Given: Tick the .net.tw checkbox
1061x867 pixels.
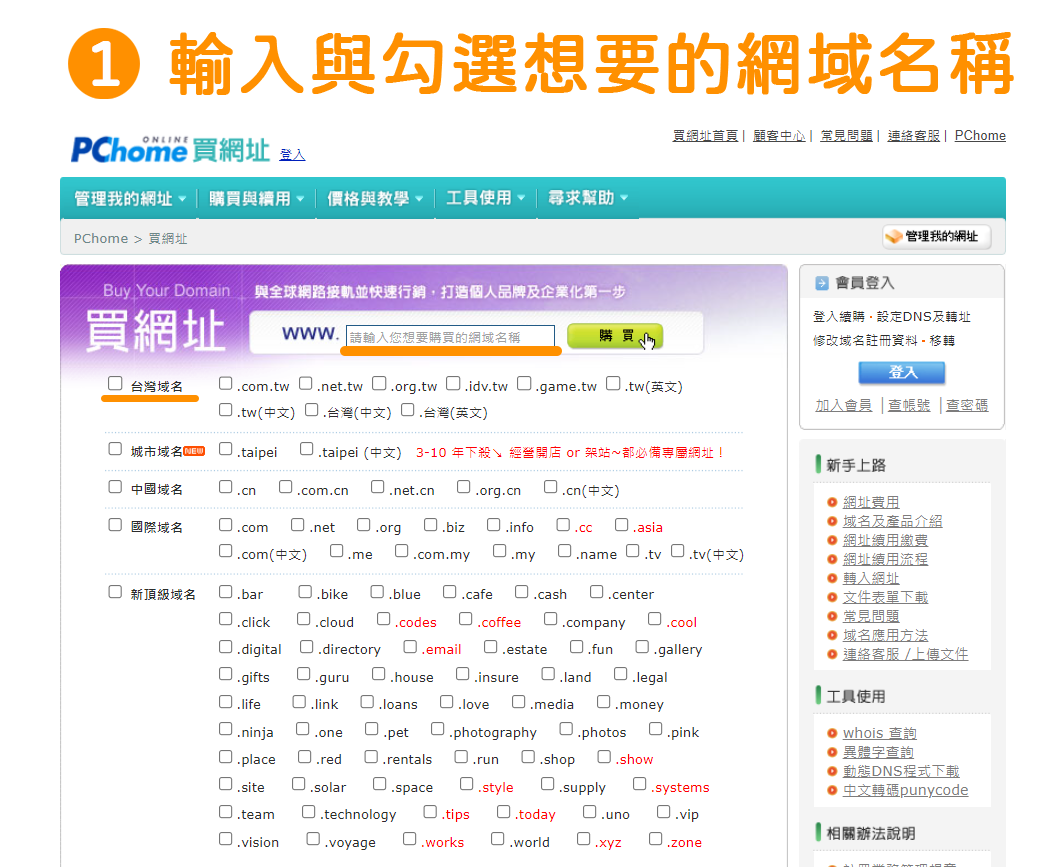Looking at the screenshot, I should tap(305, 384).
